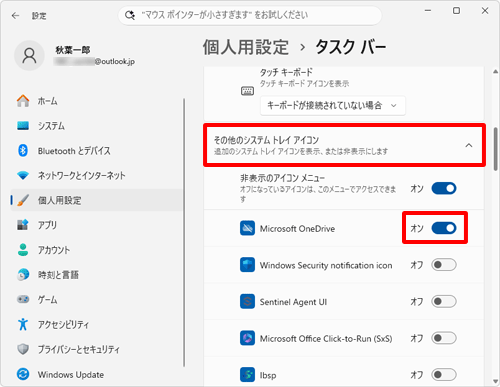Select Windows Update in the sidebar

point(71,375)
